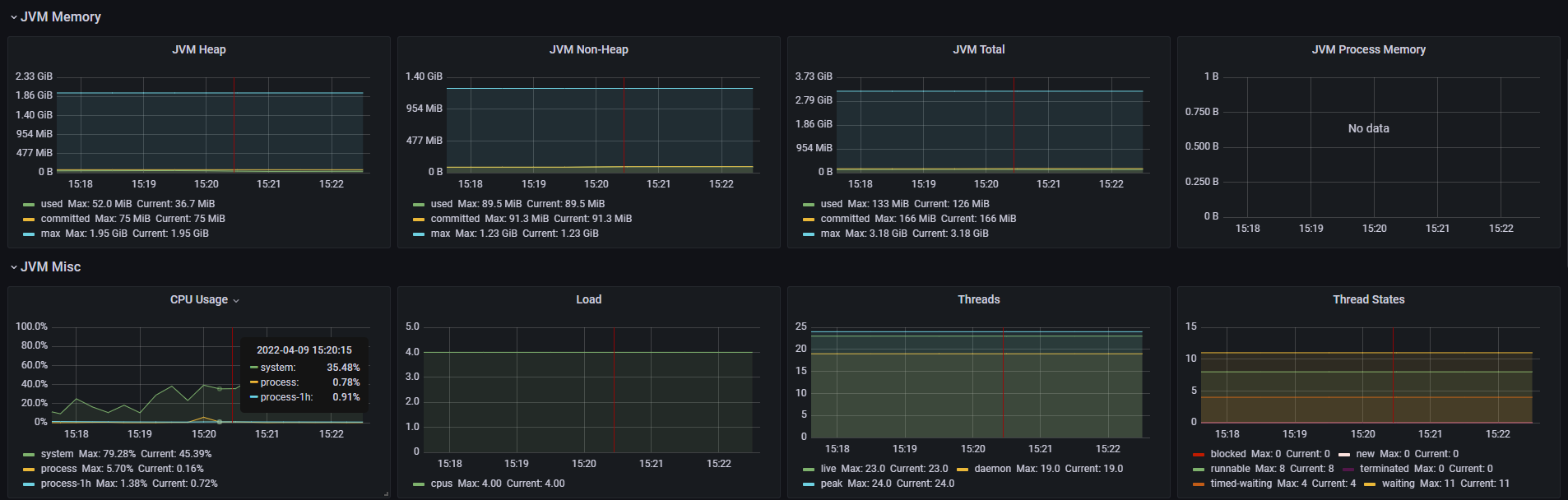The height and width of the screenshot is (500, 1568).
Task: Click the blue peak color swatch in Threads legend
Action: pyautogui.click(x=809, y=484)
